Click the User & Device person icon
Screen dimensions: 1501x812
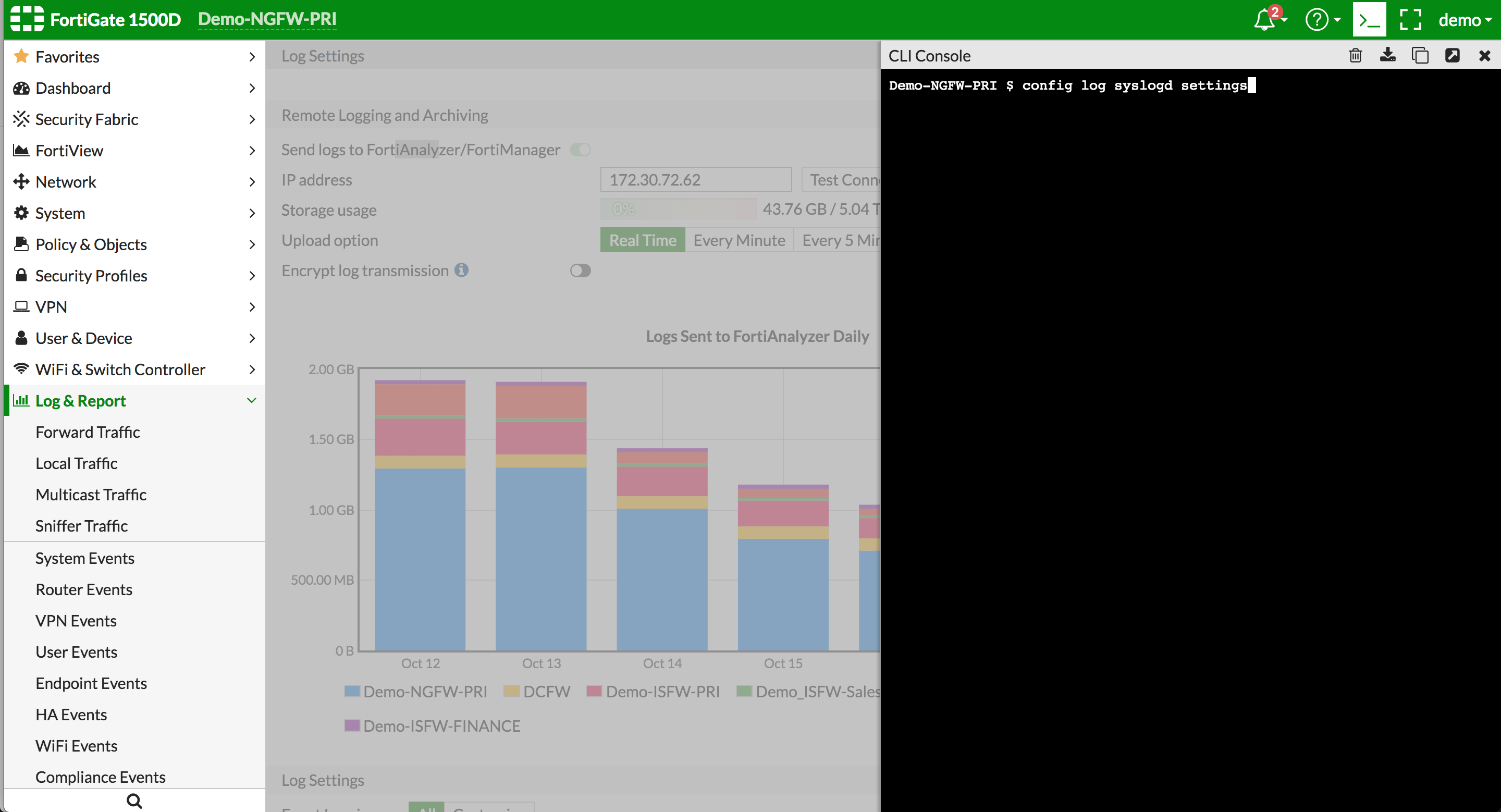pos(21,338)
